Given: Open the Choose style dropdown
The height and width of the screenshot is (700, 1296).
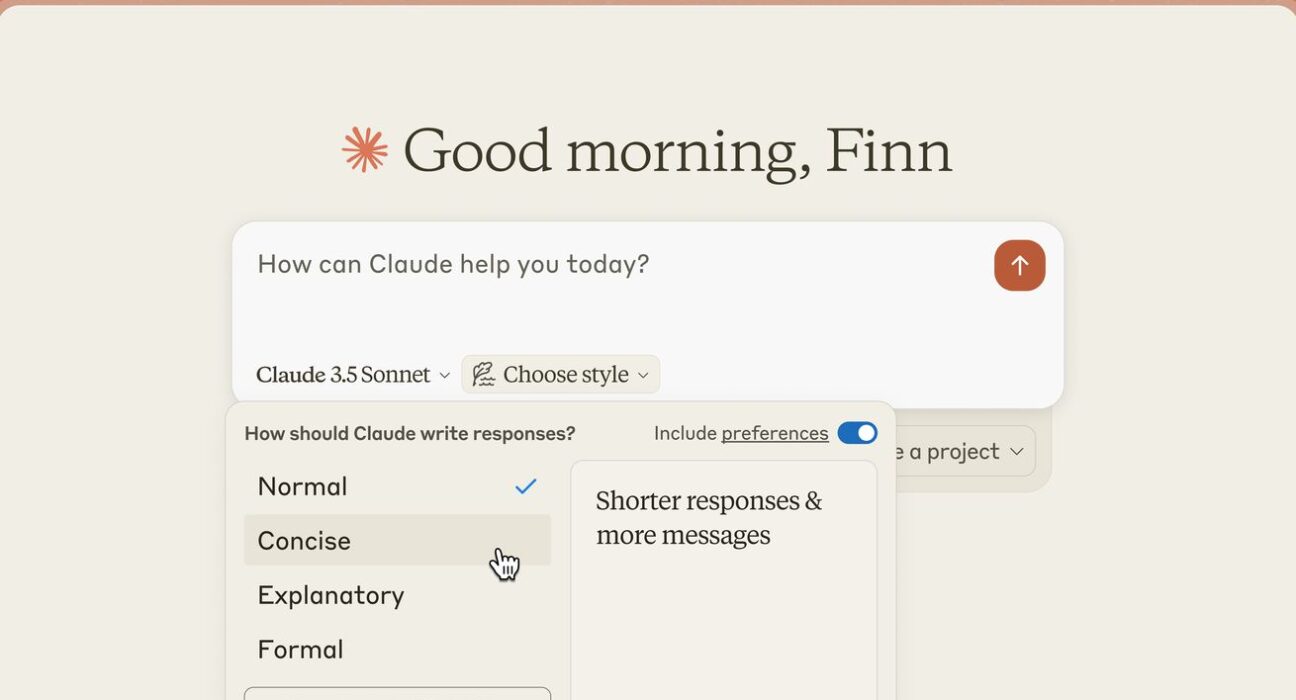Looking at the screenshot, I should (560, 374).
